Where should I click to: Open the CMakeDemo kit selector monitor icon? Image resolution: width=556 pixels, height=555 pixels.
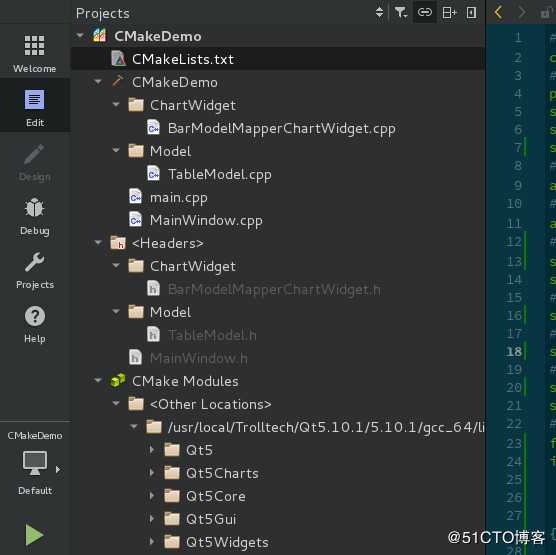click(x=35, y=463)
